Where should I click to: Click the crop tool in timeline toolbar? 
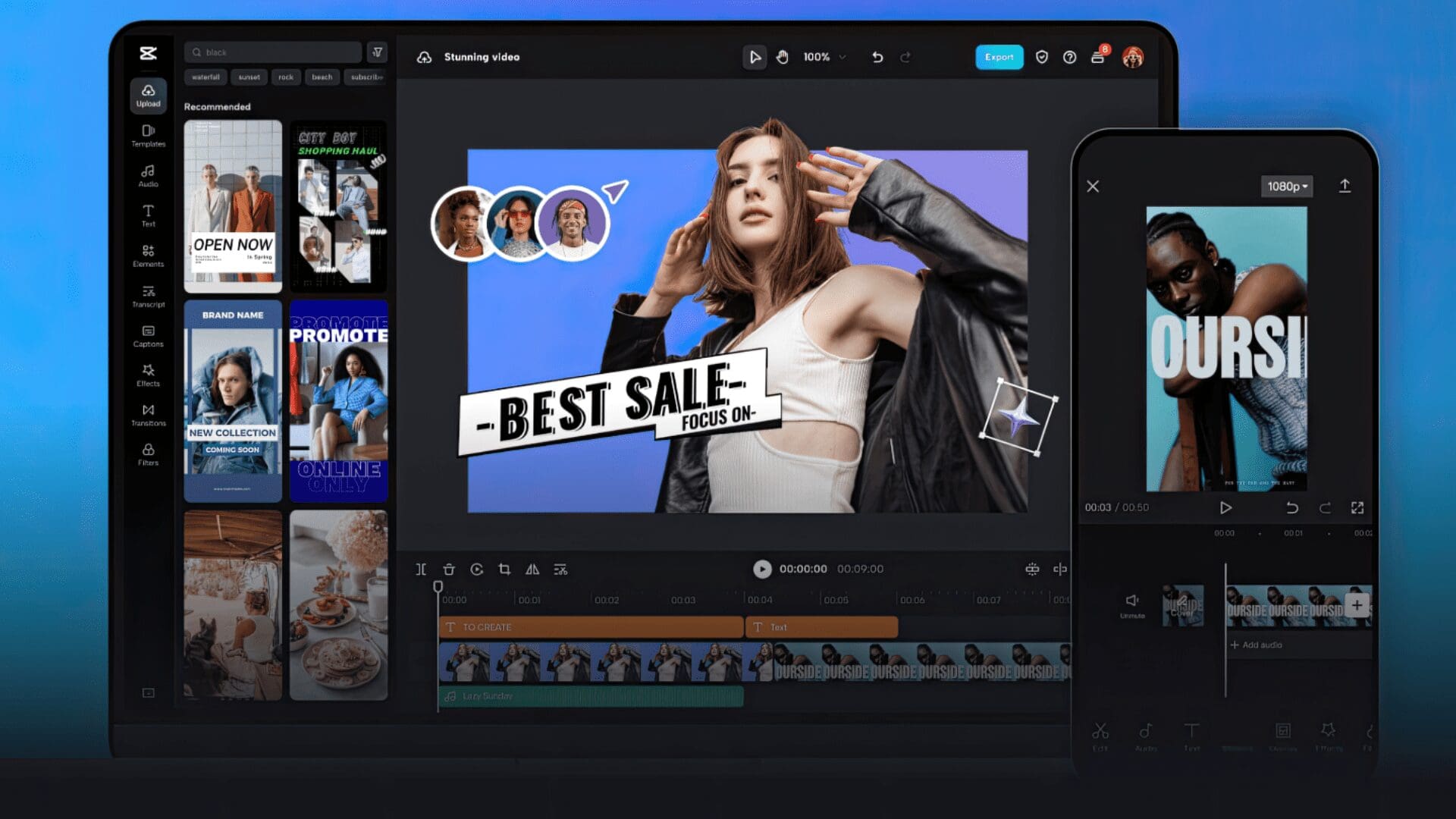tap(504, 570)
